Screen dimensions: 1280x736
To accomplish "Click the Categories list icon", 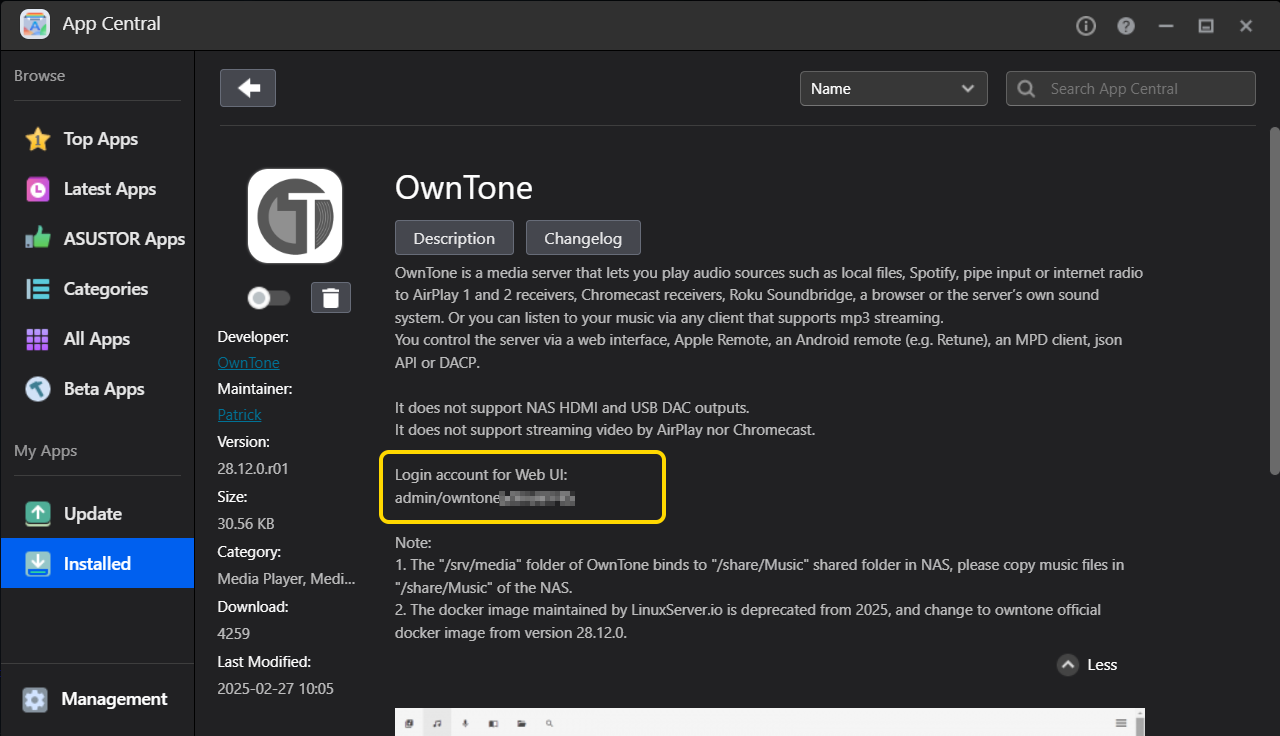I will [38, 289].
